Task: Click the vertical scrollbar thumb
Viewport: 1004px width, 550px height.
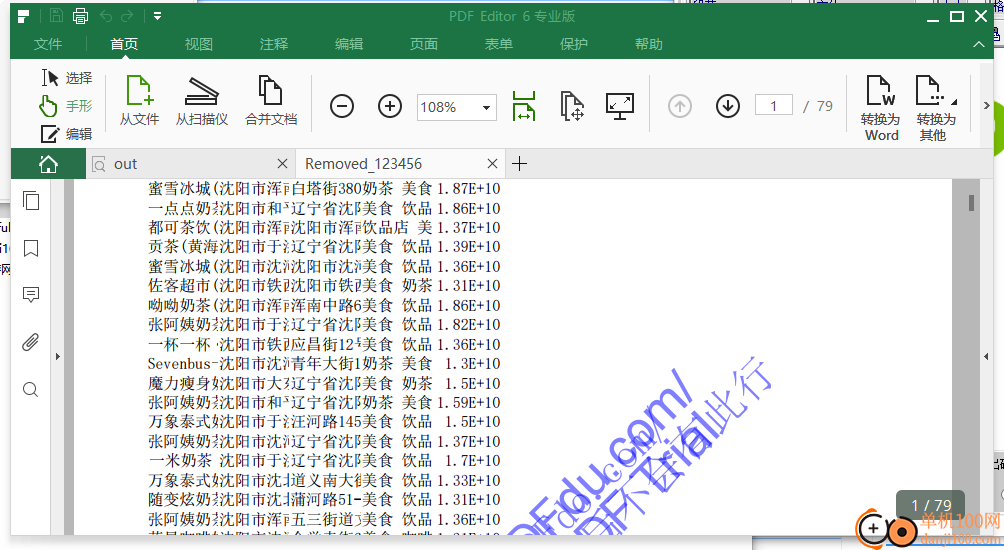Action: tap(971, 203)
